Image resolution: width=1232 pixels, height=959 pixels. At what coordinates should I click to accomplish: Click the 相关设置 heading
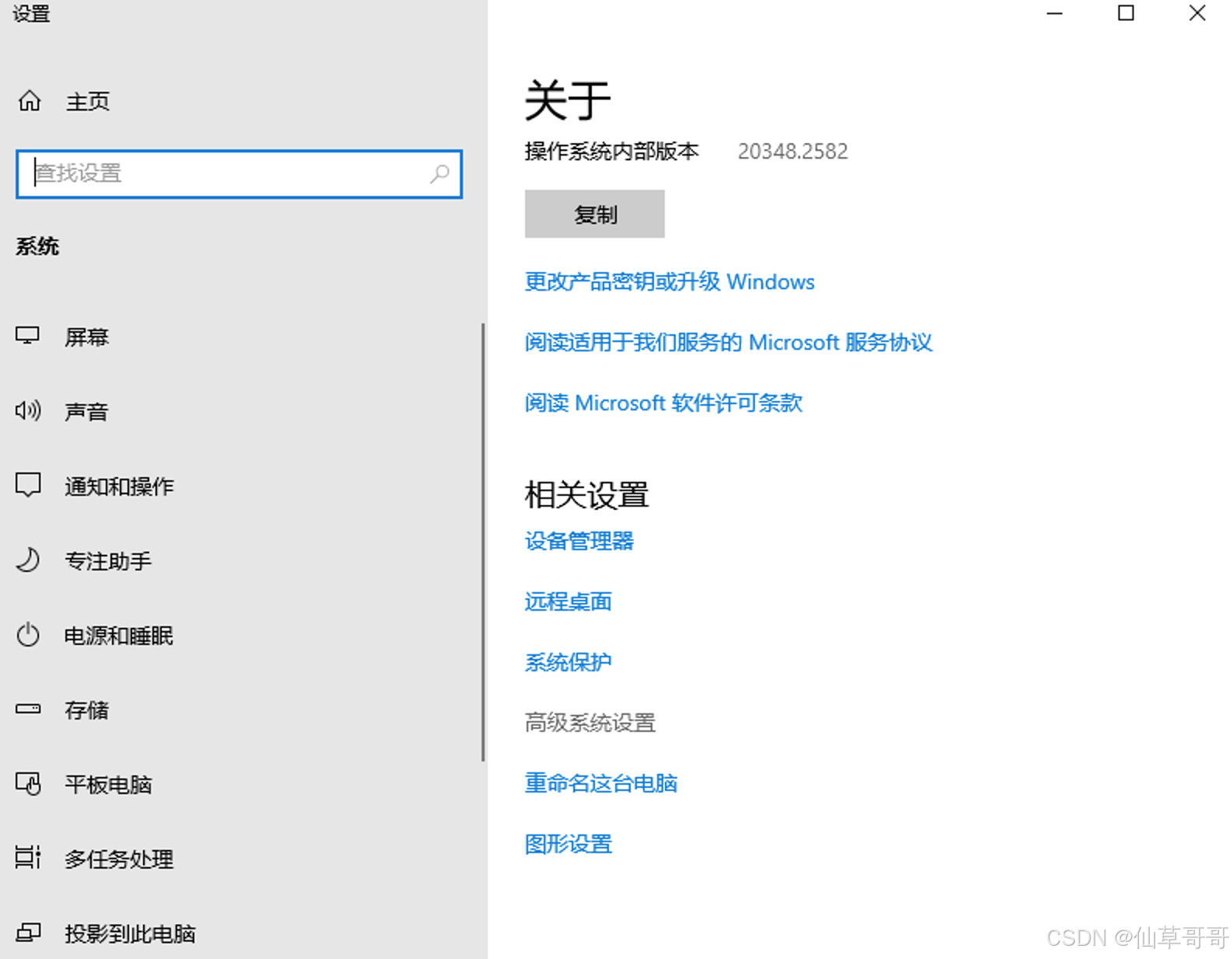(586, 495)
